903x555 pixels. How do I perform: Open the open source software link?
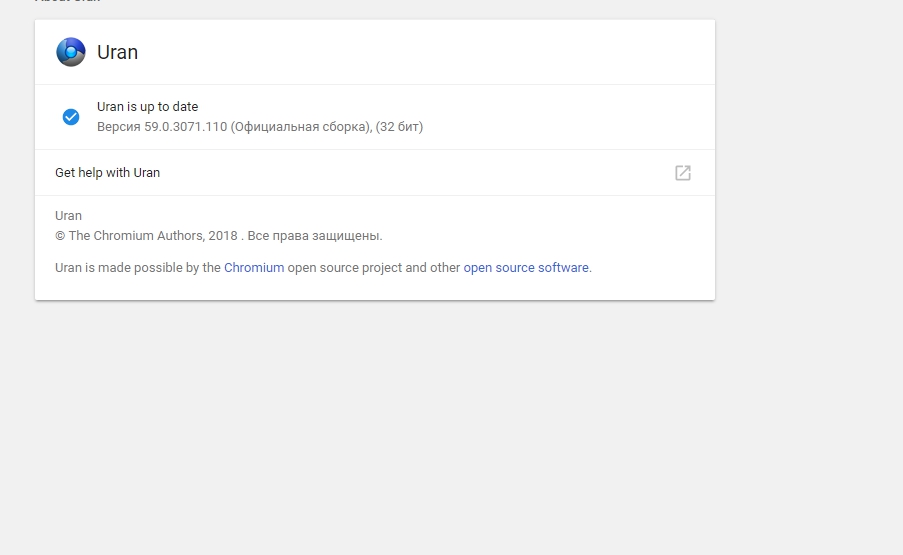tap(526, 268)
